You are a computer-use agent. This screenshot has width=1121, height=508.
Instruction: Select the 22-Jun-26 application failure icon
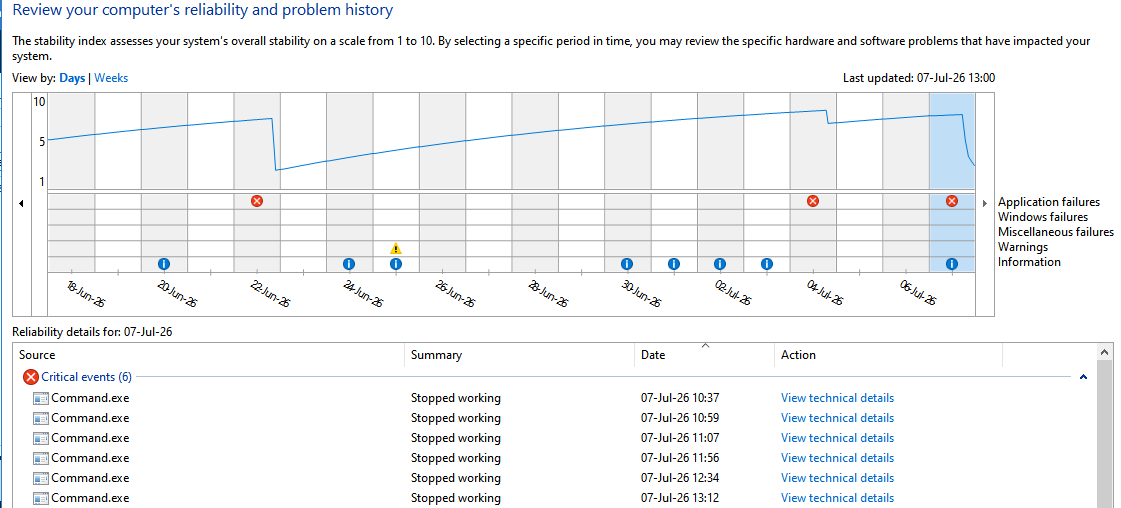[x=257, y=201]
